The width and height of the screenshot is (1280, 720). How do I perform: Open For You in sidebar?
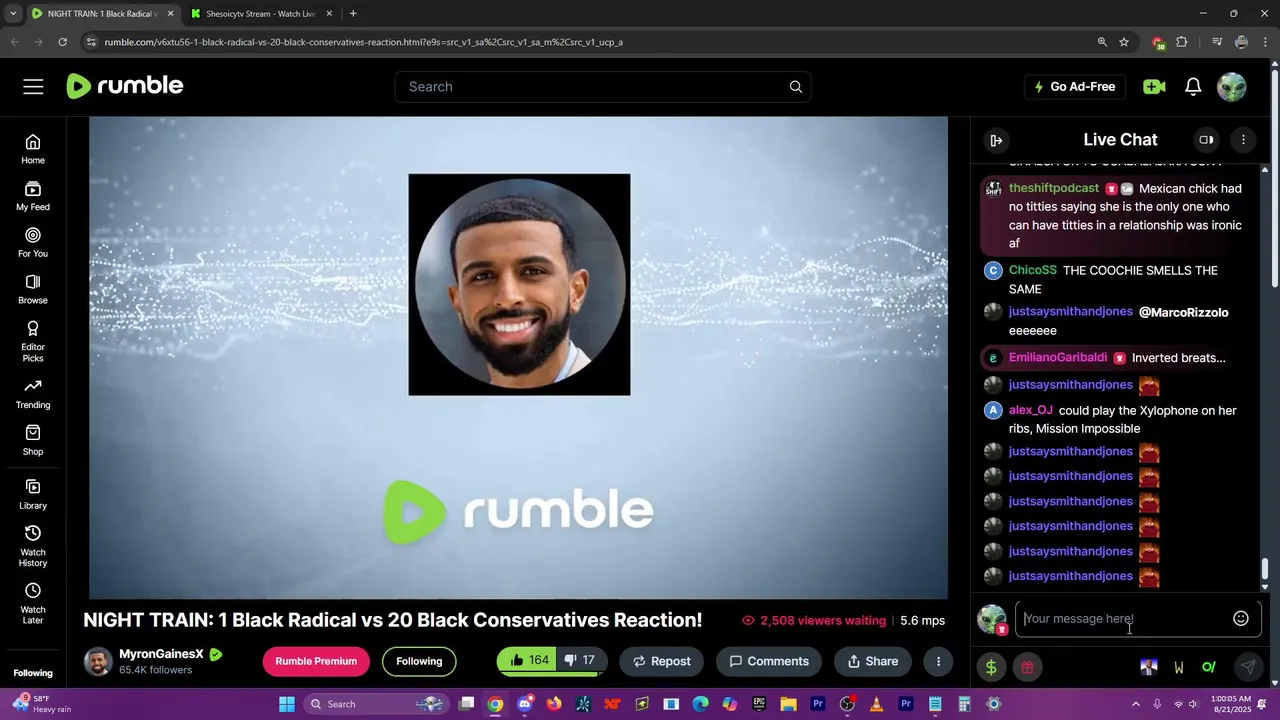tap(33, 243)
